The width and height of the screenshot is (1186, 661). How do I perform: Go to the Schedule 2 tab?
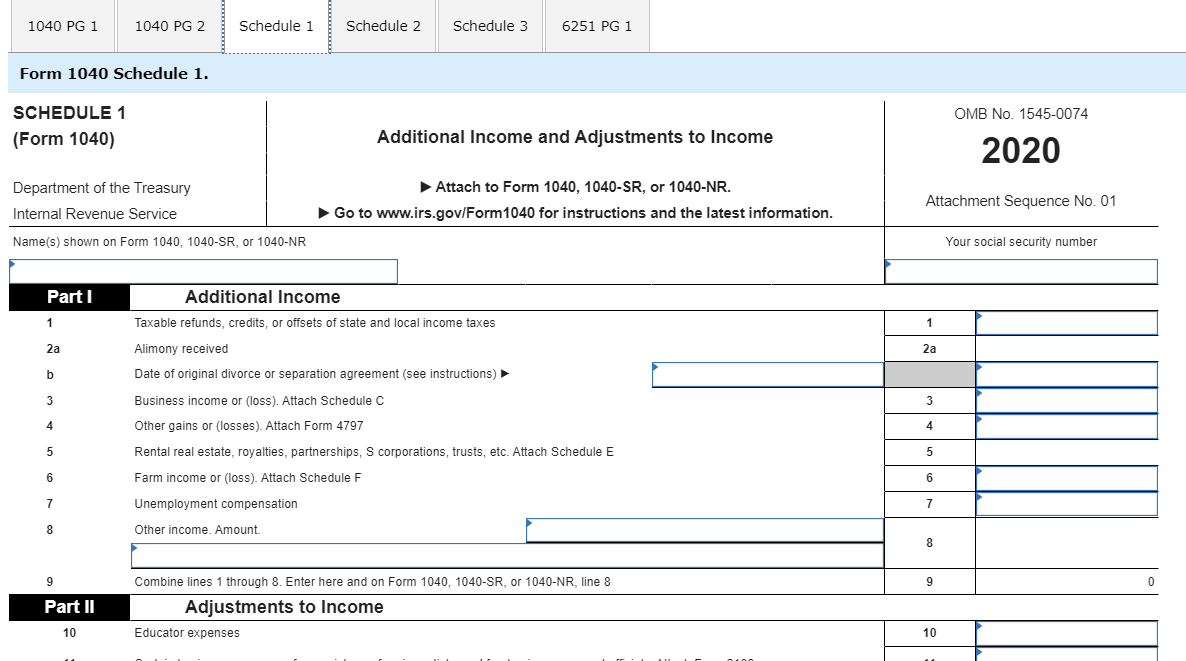(383, 26)
